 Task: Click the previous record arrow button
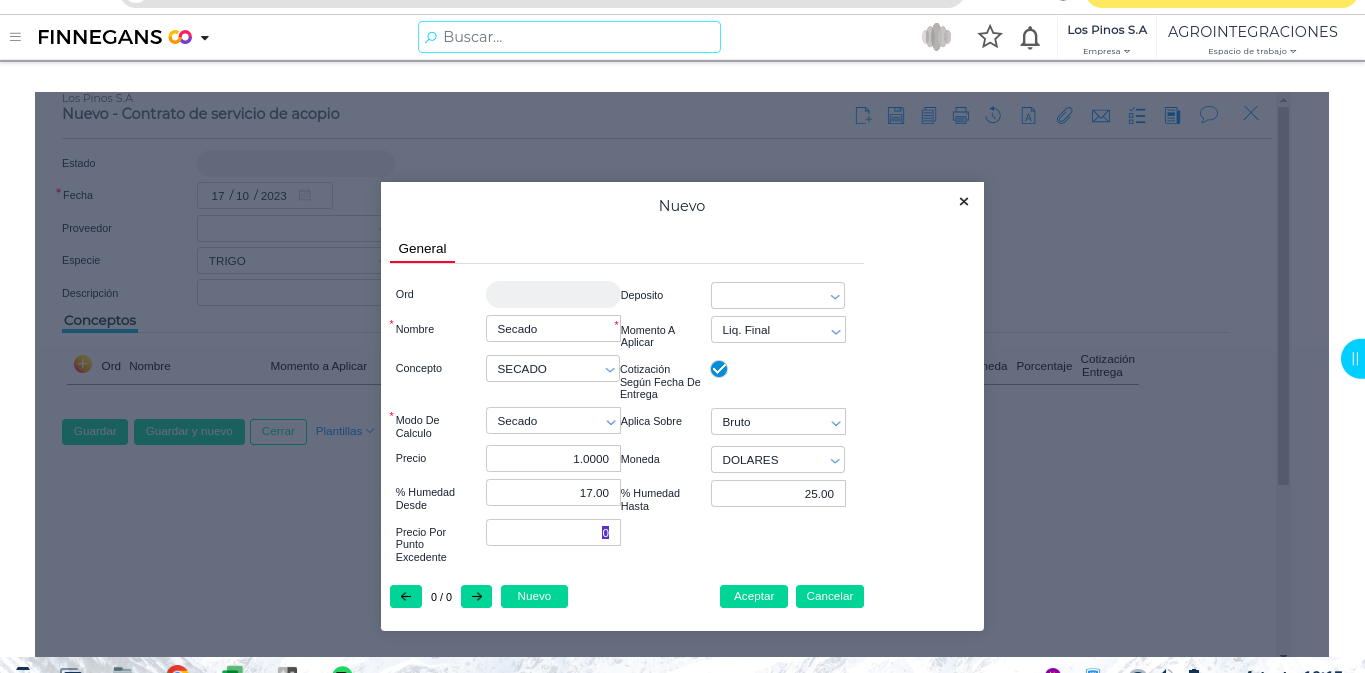coord(405,597)
